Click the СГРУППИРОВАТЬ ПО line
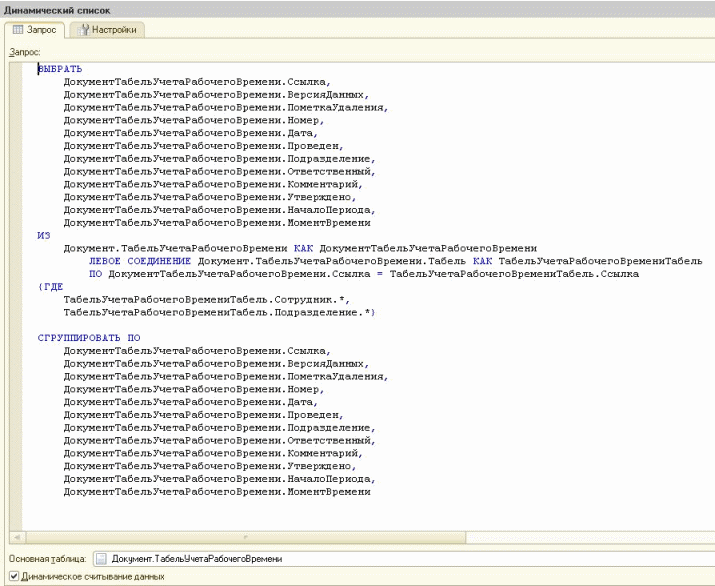715x586 pixels. point(89,338)
